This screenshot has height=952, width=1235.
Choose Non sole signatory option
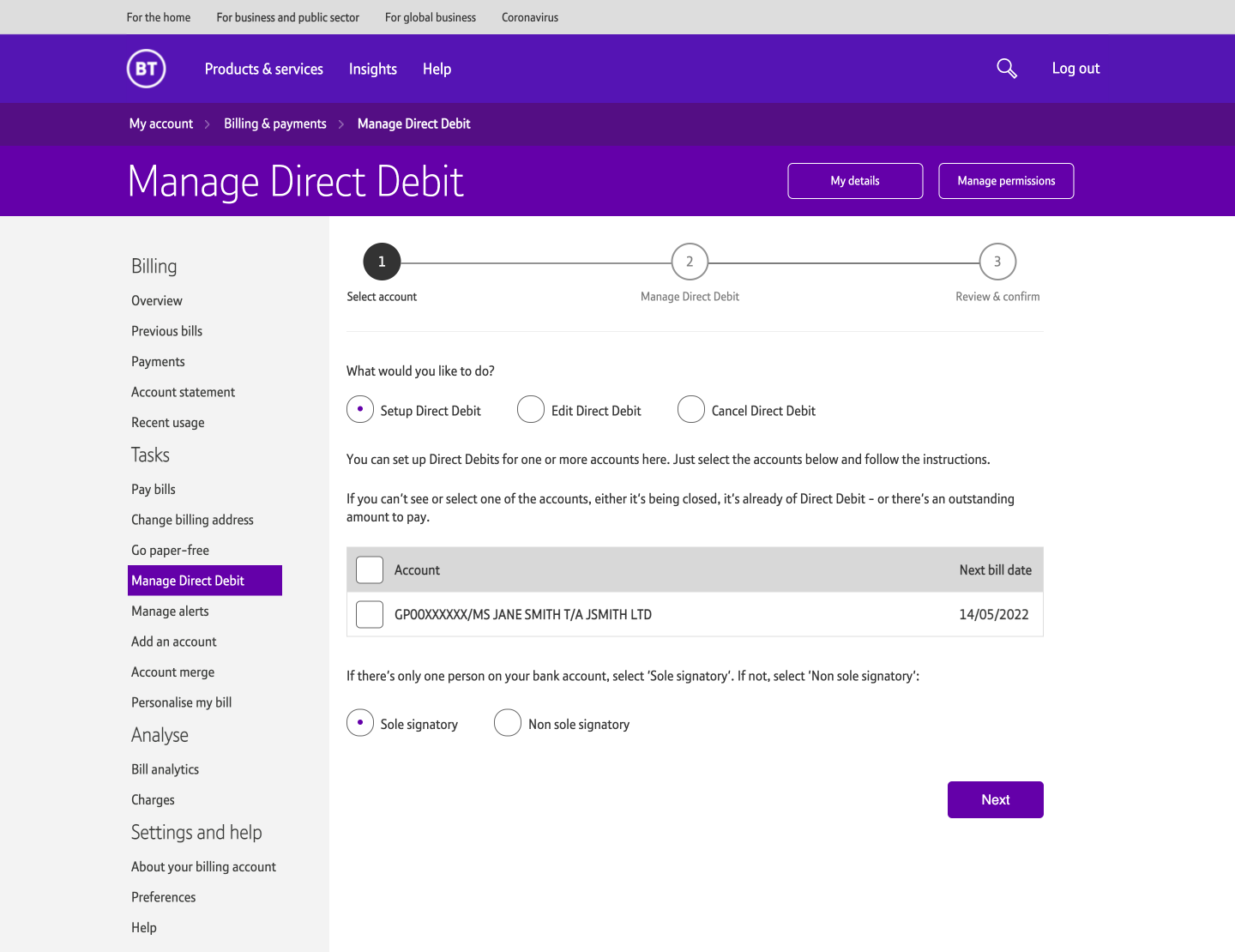click(x=508, y=723)
